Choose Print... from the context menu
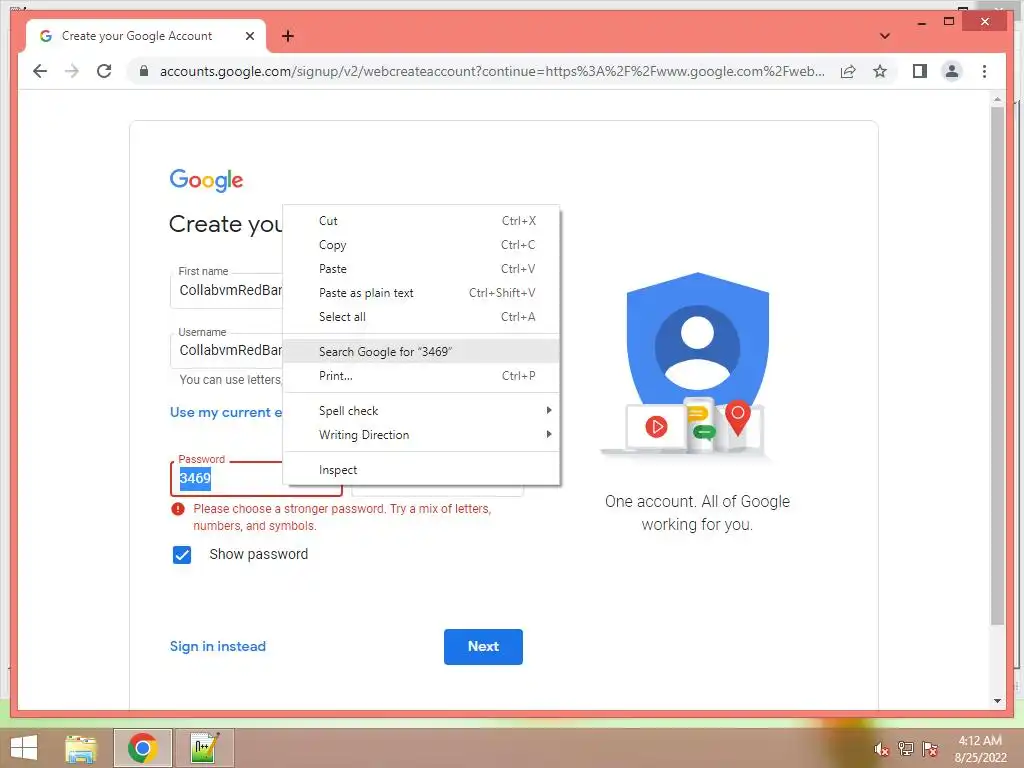Image resolution: width=1024 pixels, height=768 pixels. click(x=421, y=376)
